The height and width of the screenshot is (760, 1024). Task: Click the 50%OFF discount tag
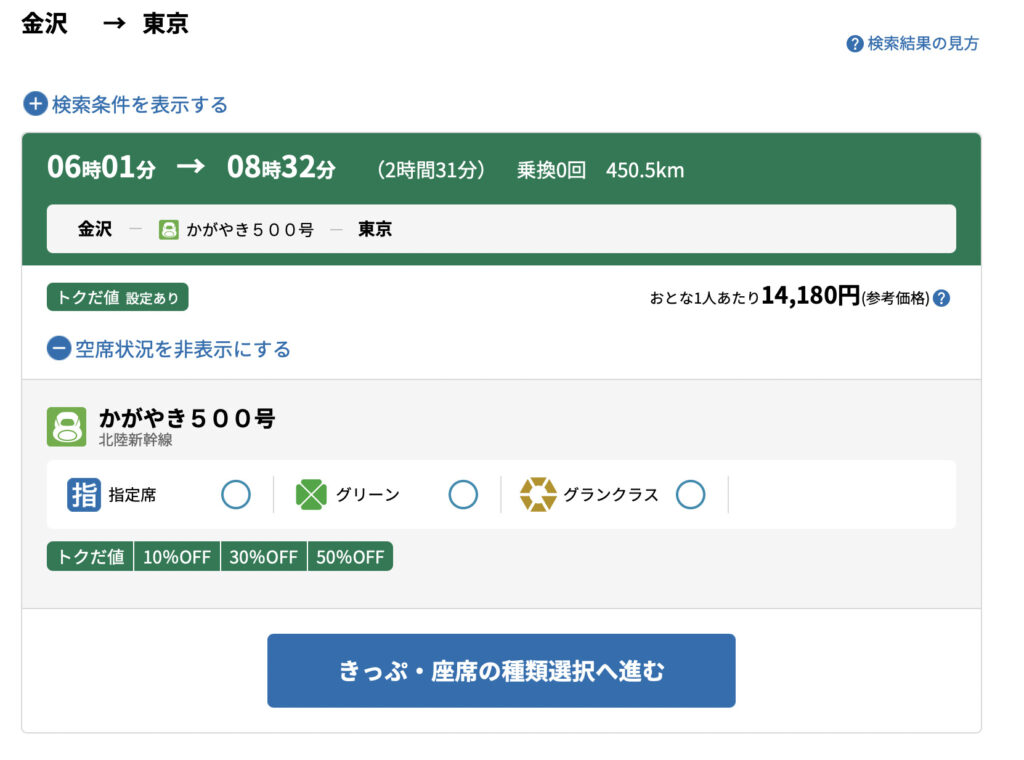351,556
